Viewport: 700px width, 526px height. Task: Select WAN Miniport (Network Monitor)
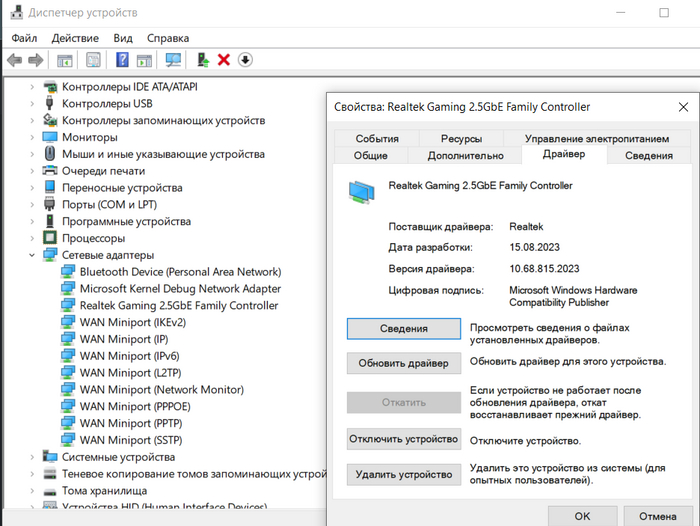(x=162, y=389)
